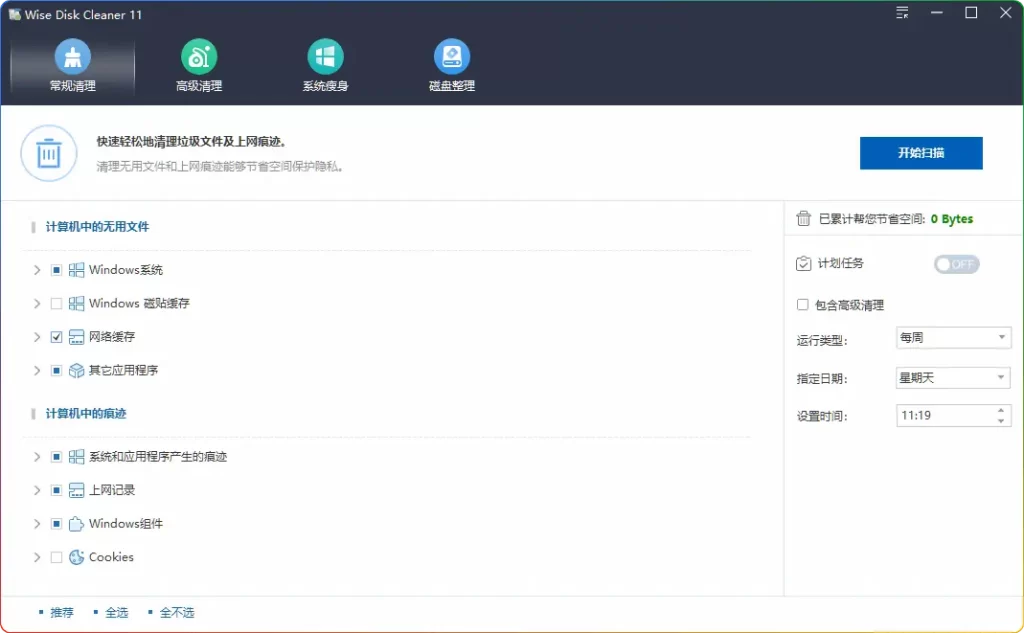This screenshot has height=633, width=1024.
Task: Click the 计算机中的无用文件 section header
Action: coord(97,227)
